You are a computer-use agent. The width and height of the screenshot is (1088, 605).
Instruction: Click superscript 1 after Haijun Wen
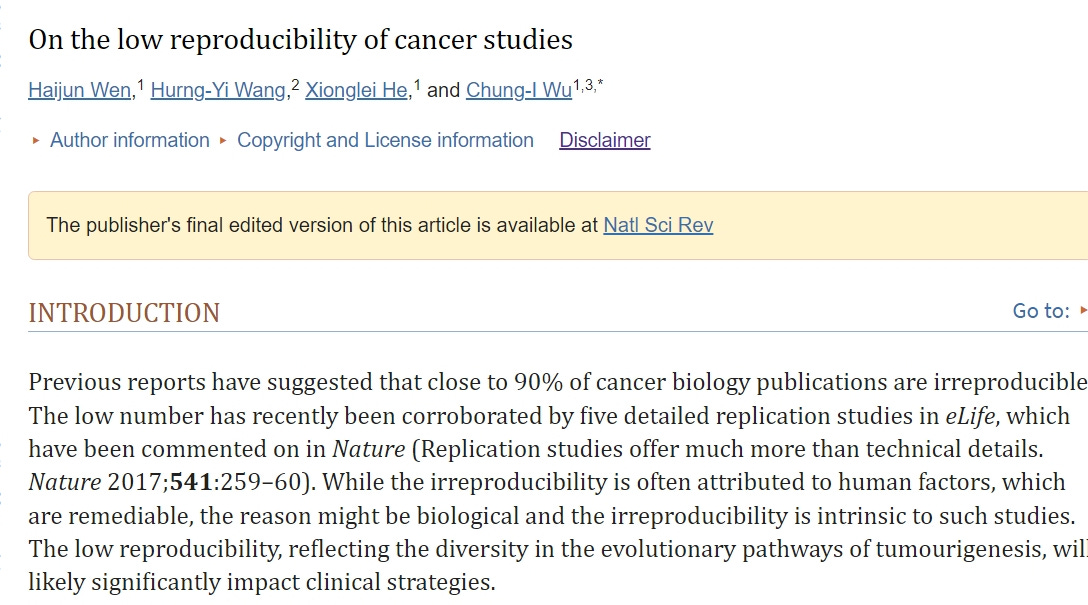[140, 85]
